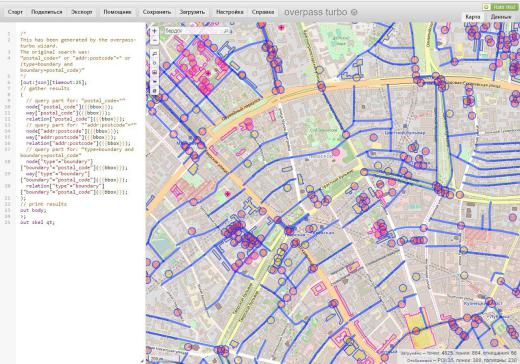520x364 pixels.
Task: Click the Сохранить button
Action: point(157,12)
